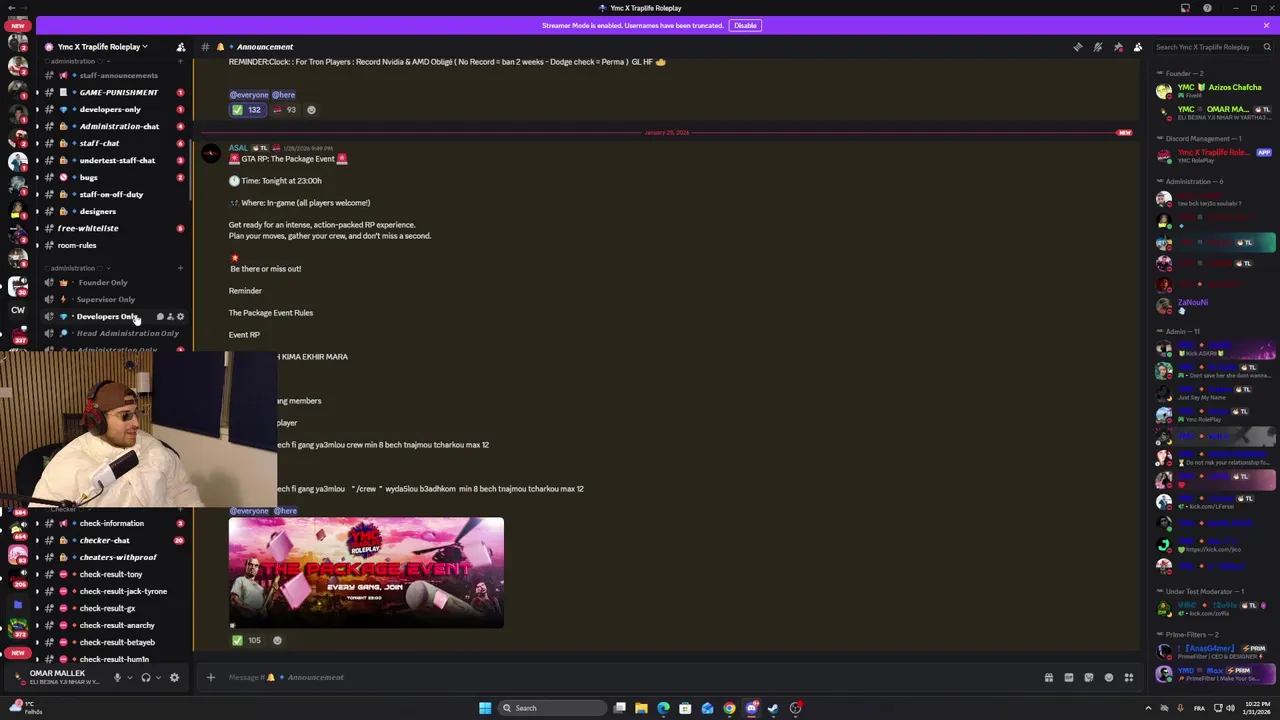Toggle the checkmark reaction showing 105
Image resolution: width=1280 pixels, height=720 pixels.
[246, 640]
